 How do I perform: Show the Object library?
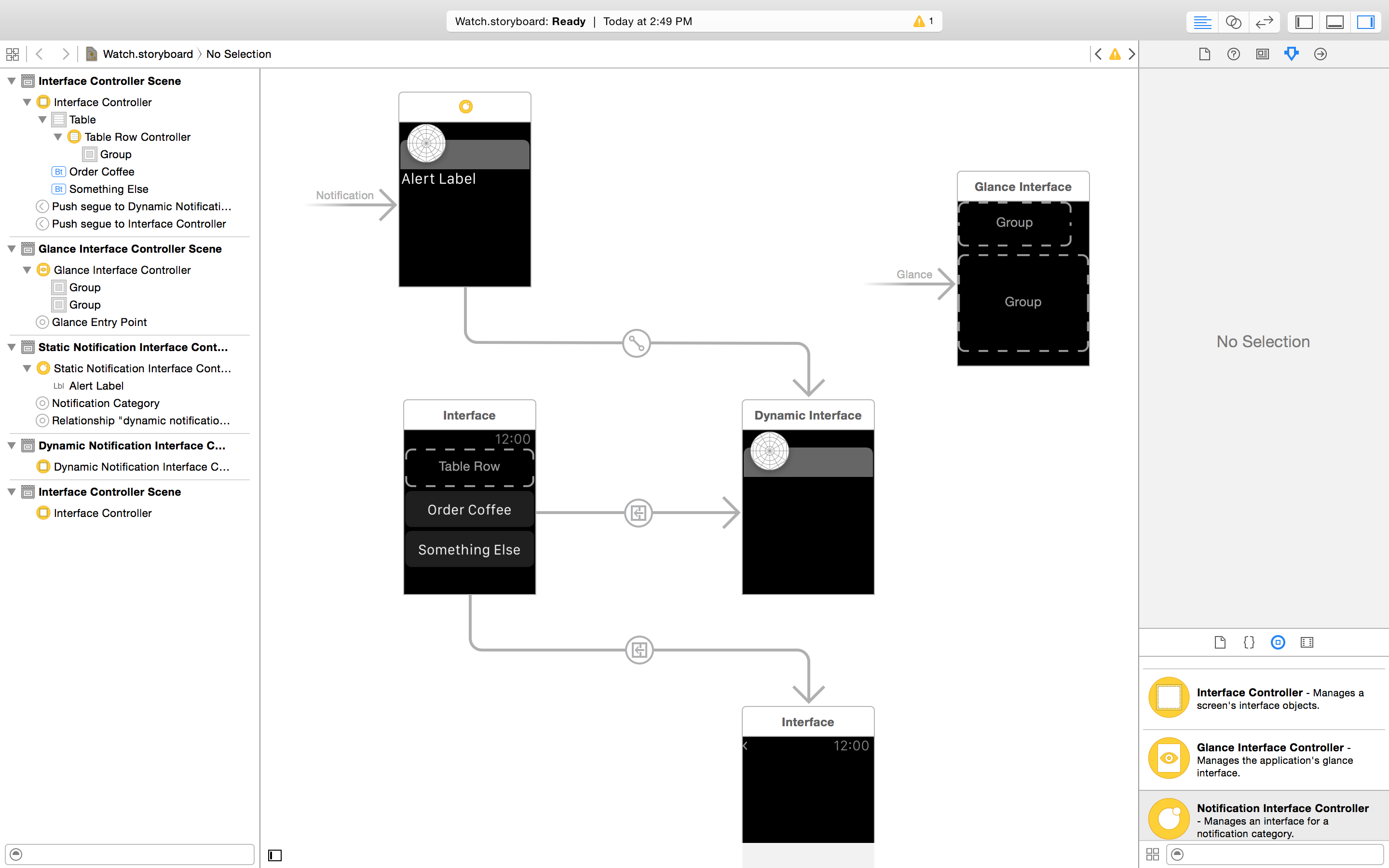[1278, 642]
